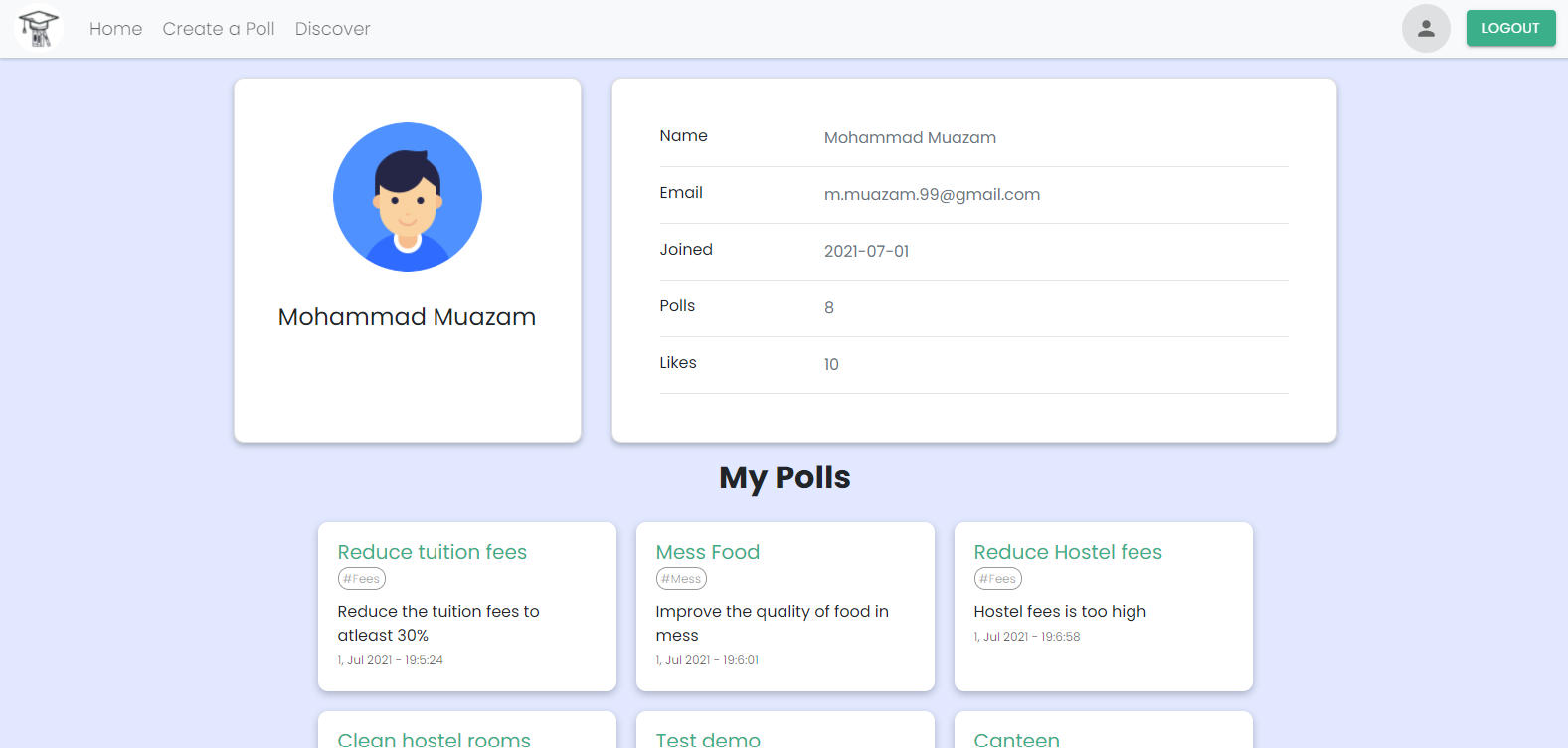
Task: Click the description 'Hostel fees is too high'
Action: (1060, 612)
